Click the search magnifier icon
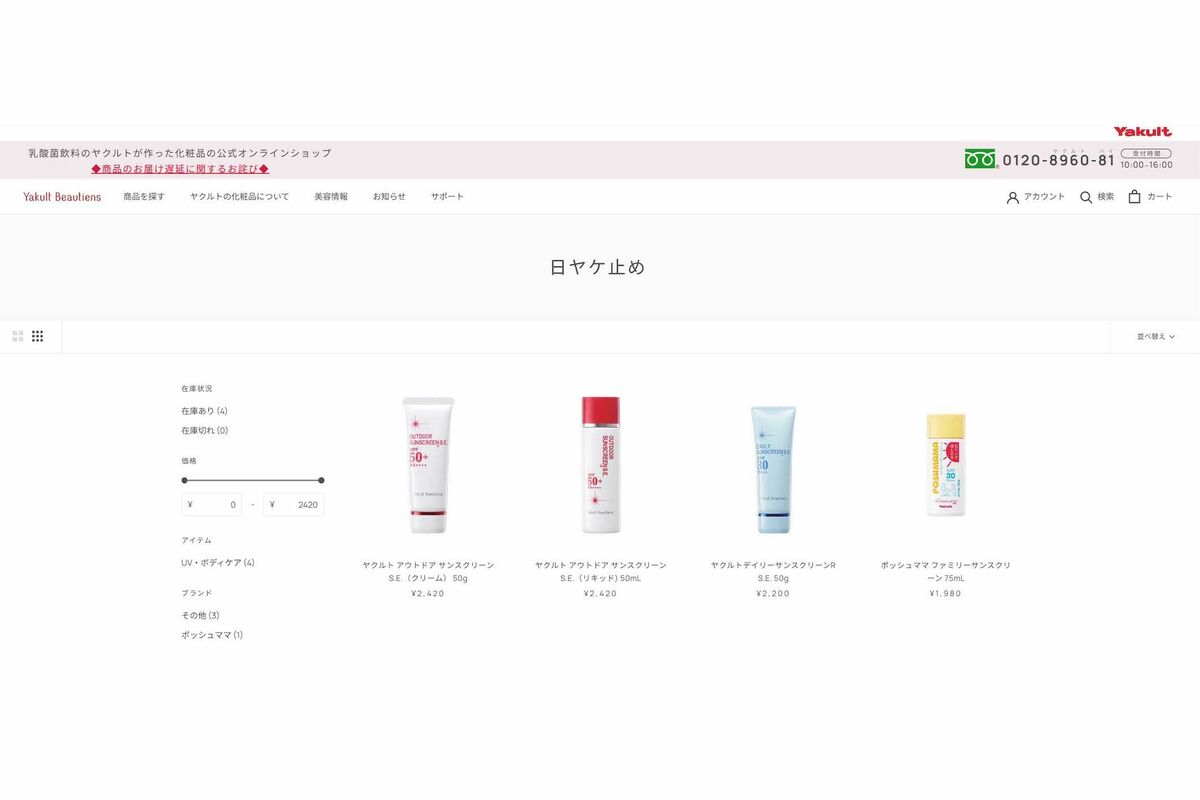 1086,197
